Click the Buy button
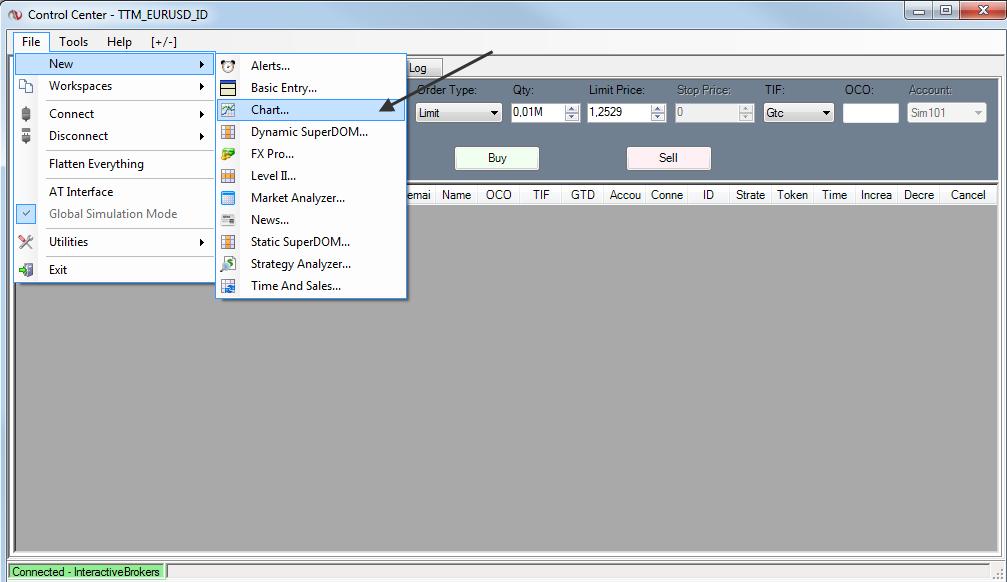The width and height of the screenshot is (1007, 582). (x=497, y=158)
